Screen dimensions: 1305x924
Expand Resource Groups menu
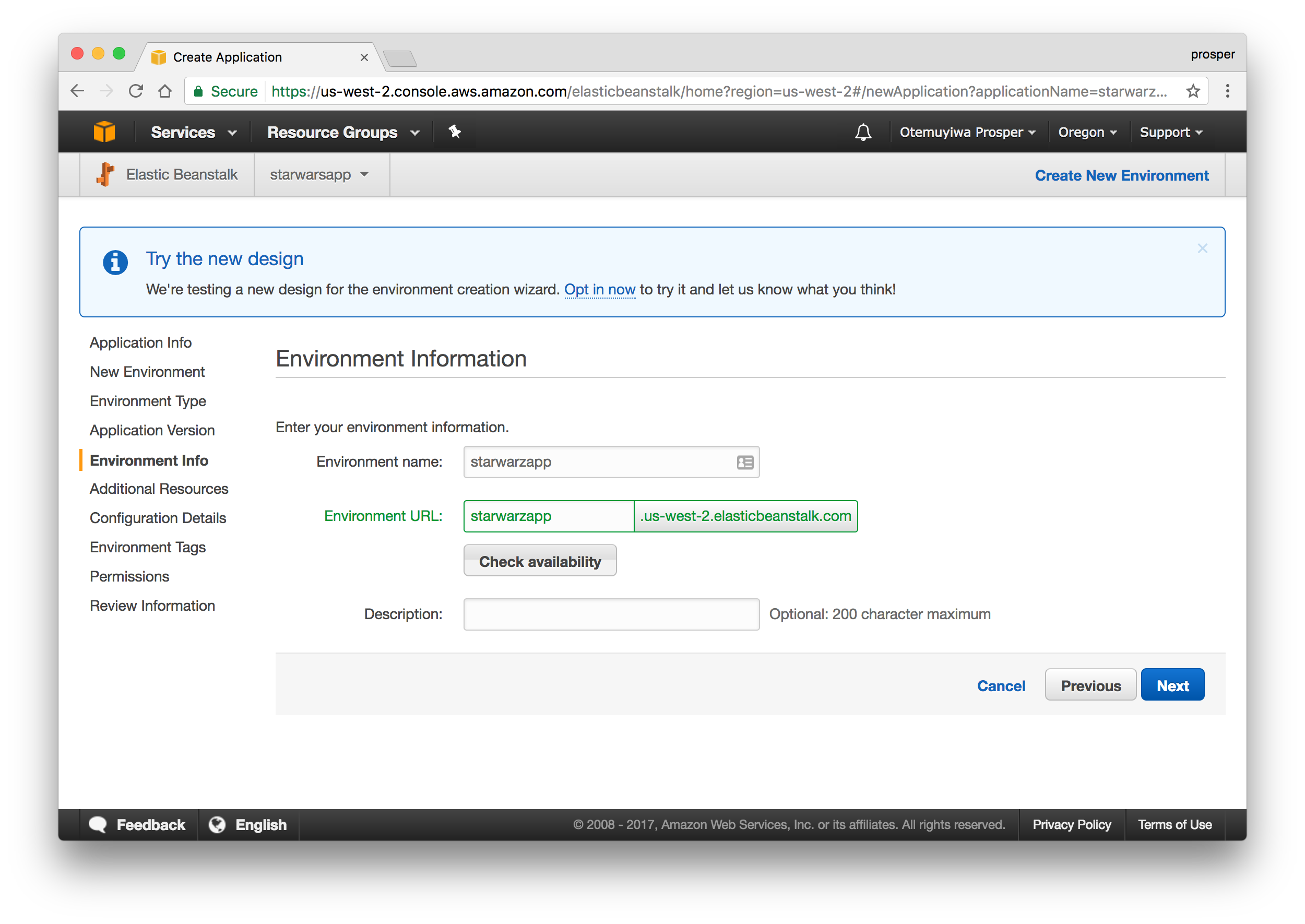click(343, 132)
